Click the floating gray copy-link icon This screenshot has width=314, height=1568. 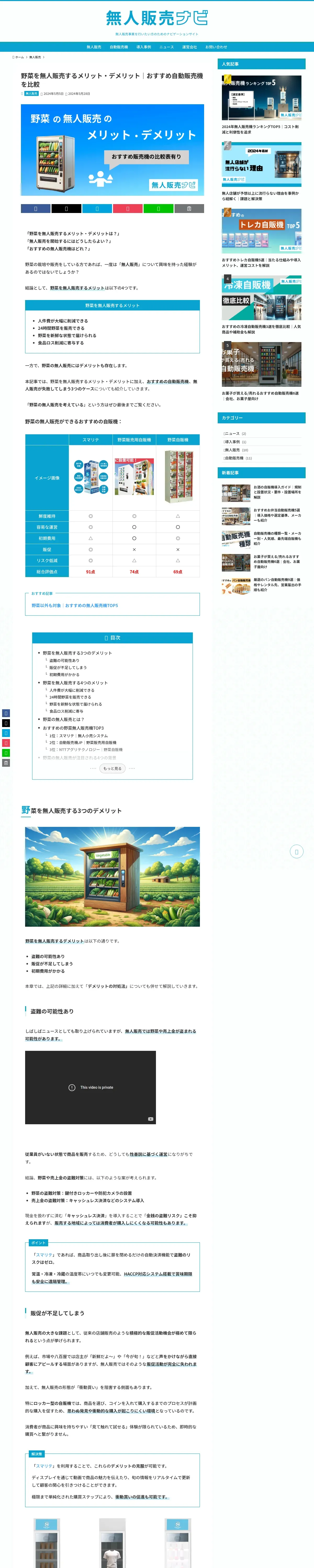(6, 763)
